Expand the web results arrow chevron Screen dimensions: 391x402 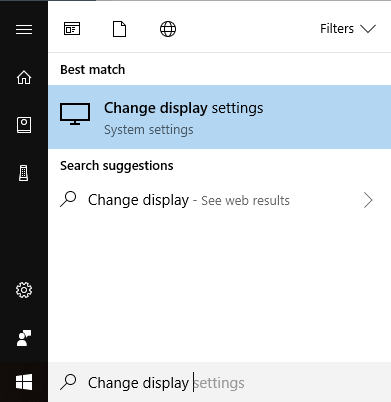(x=368, y=200)
